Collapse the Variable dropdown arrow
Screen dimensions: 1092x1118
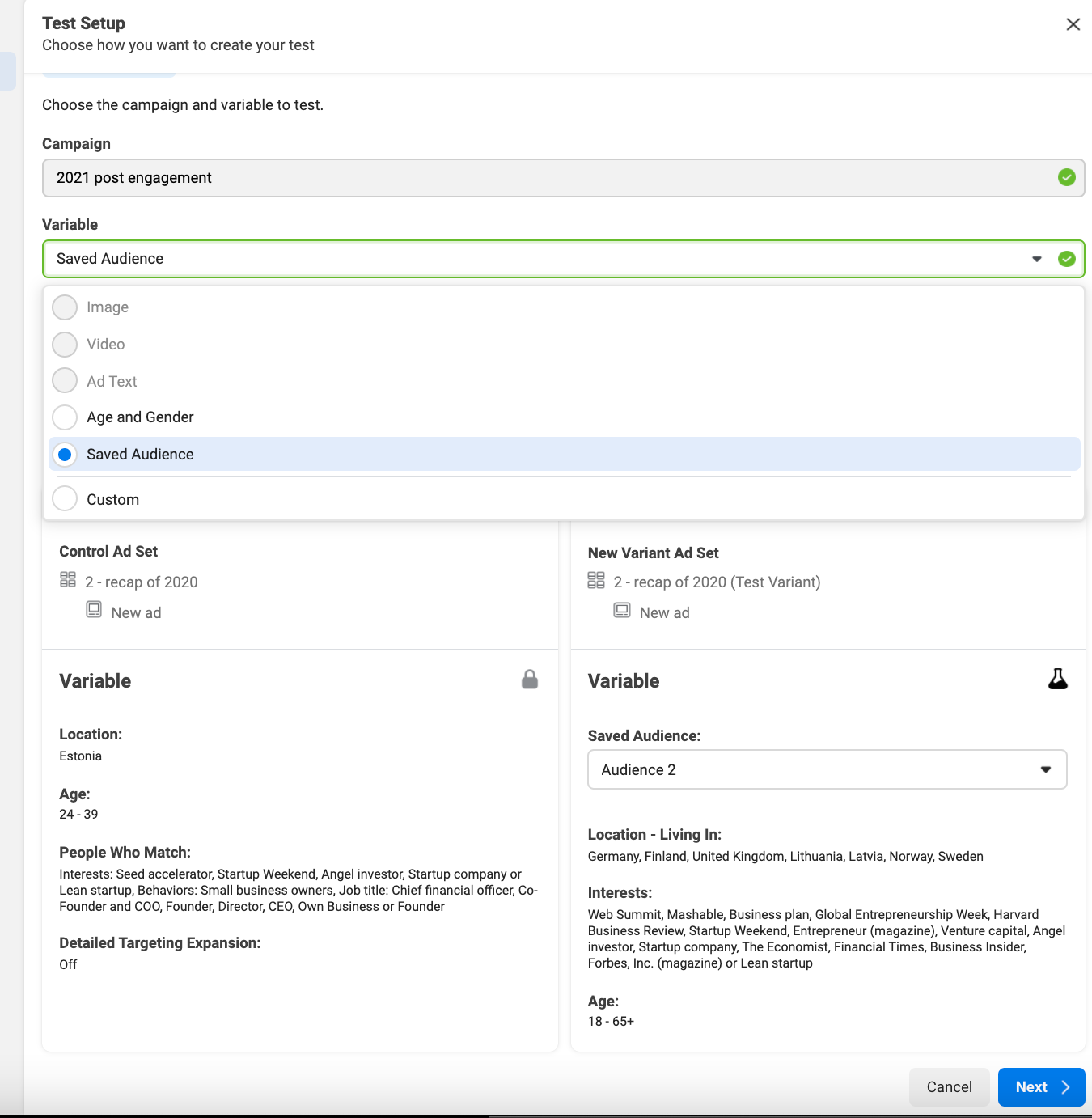click(x=1037, y=259)
